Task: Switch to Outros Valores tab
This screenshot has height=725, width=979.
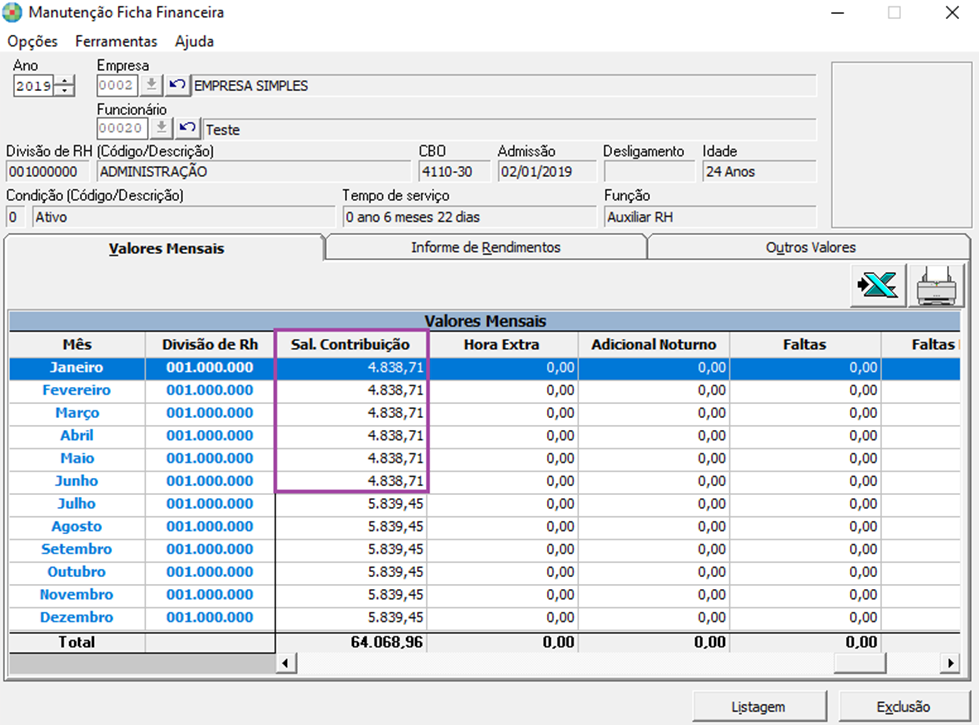Action: [810, 247]
